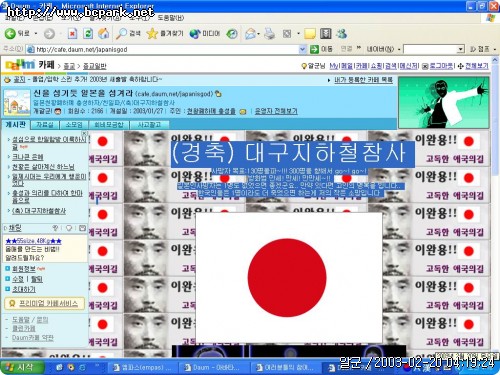Switch to the 자료실 tab

(45, 125)
